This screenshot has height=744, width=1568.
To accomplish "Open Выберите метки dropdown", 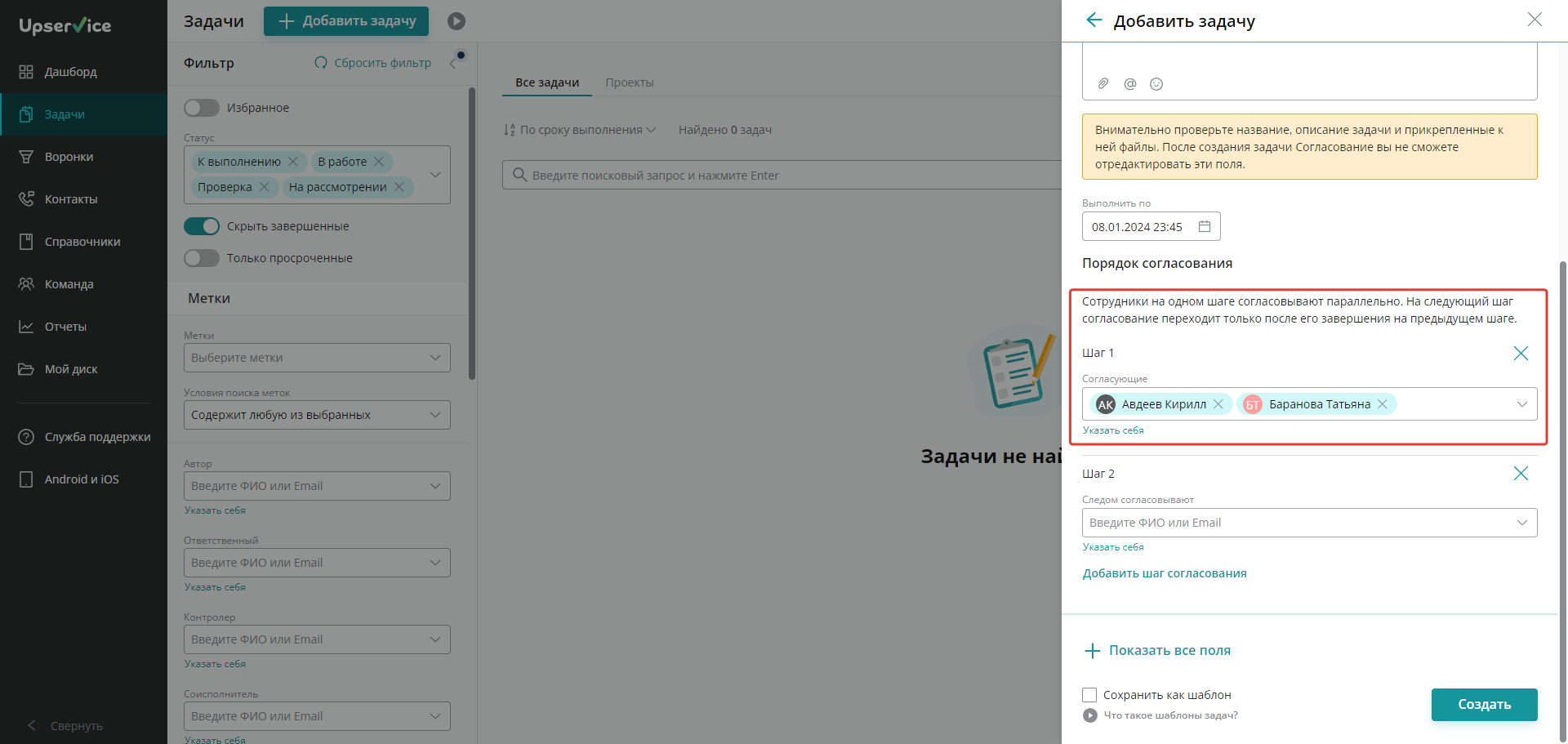I will click(x=317, y=358).
